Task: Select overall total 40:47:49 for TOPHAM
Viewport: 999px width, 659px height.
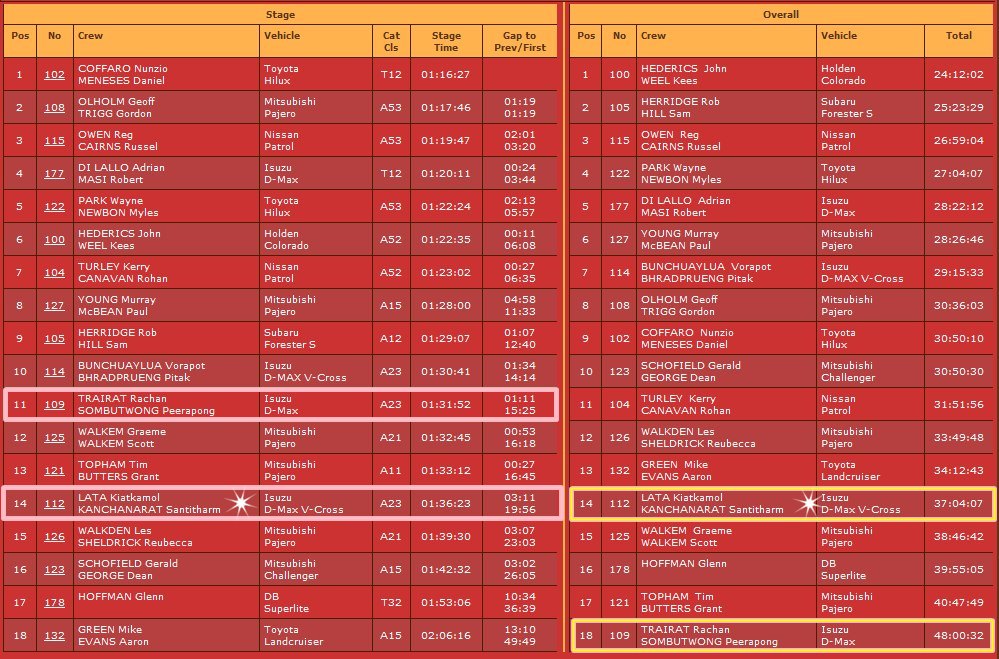Action: click(x=959, y=602)
